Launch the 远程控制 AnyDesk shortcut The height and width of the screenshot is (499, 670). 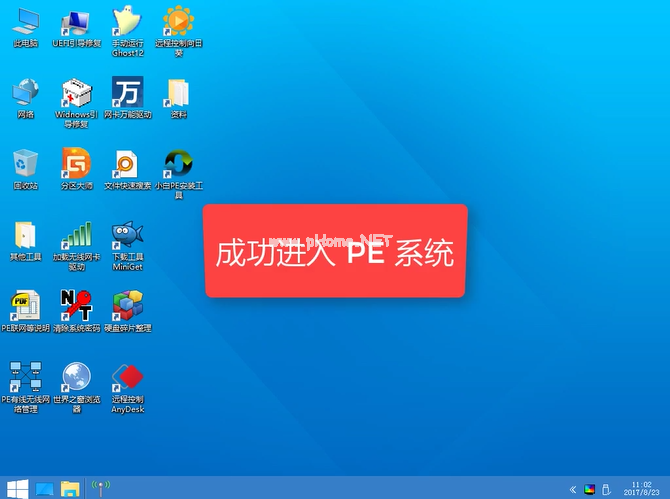point(127,388)
